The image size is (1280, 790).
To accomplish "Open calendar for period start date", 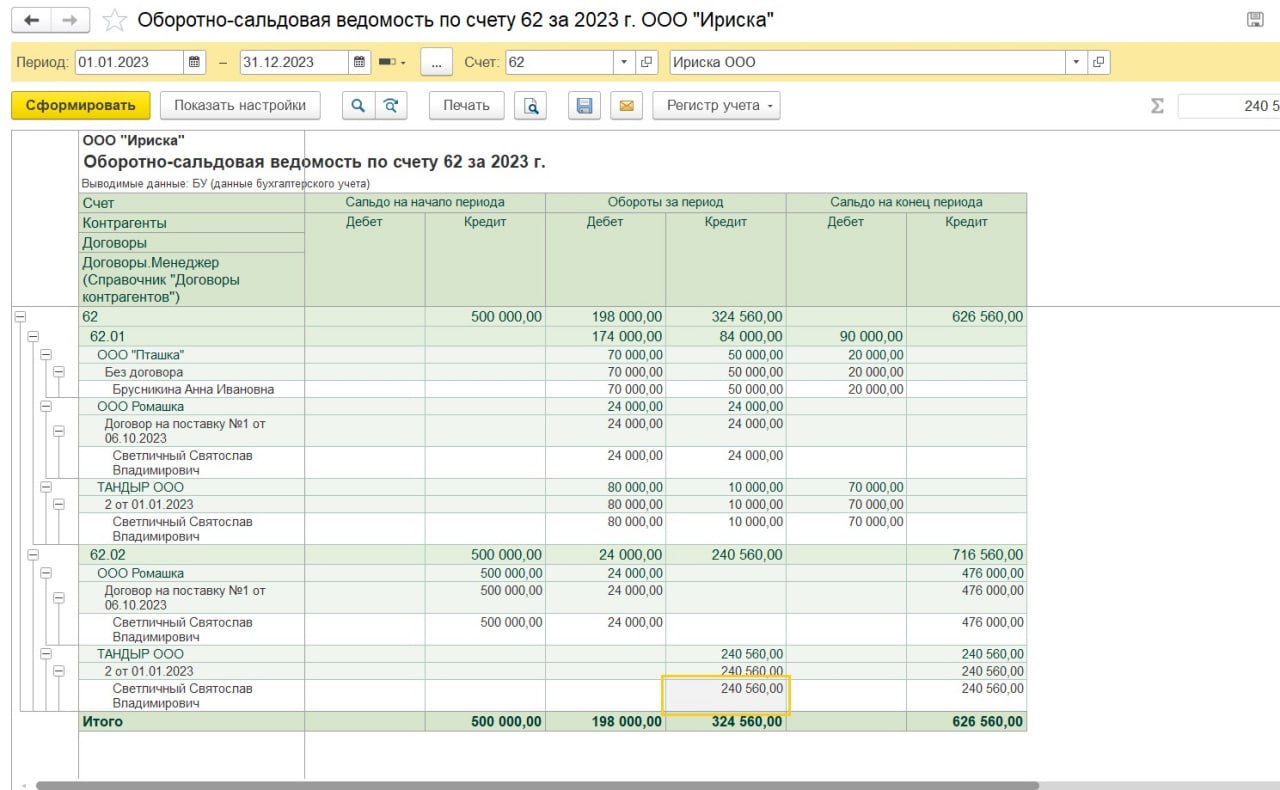I will click(x=195, y=62).
